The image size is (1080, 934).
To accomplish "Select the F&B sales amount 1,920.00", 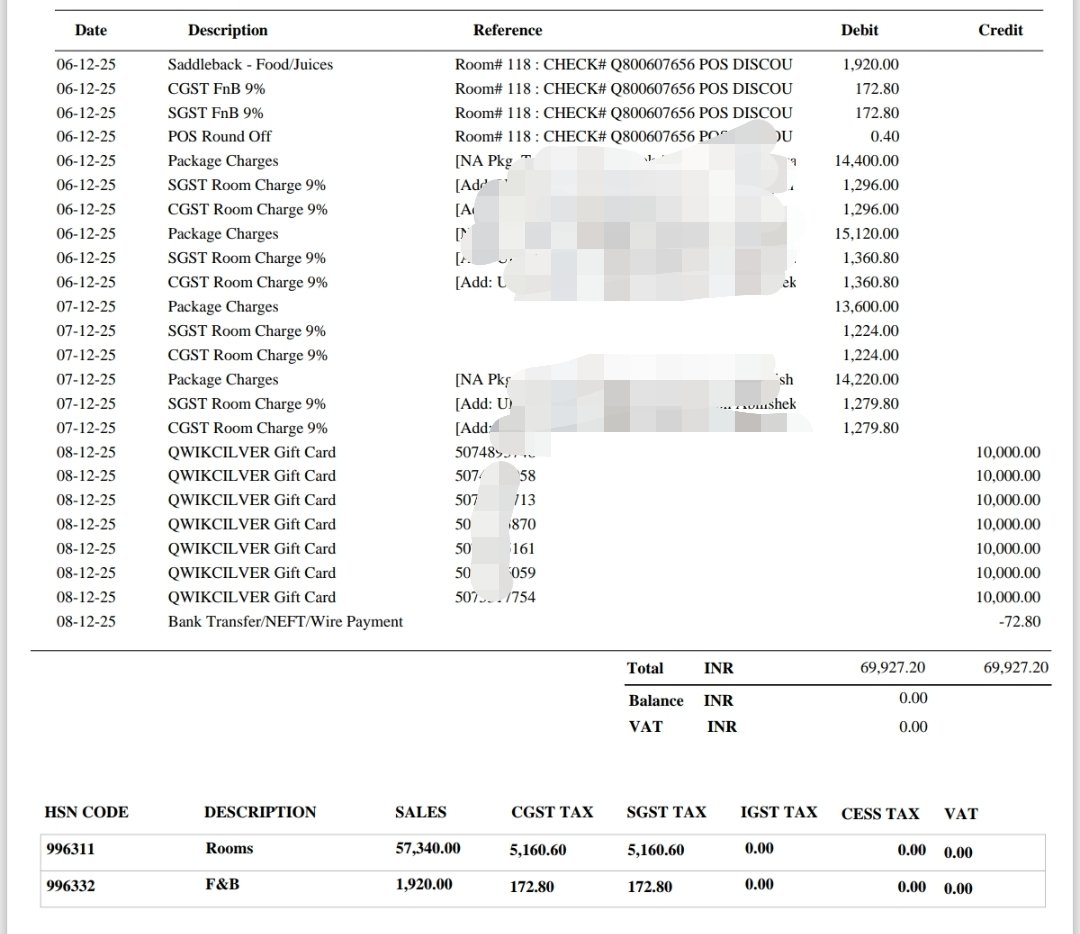I will point(424,884).
